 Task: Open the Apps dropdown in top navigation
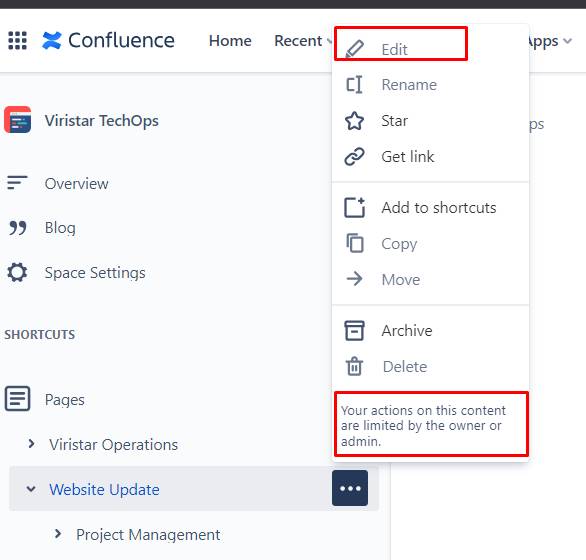(x=550, y=40)
